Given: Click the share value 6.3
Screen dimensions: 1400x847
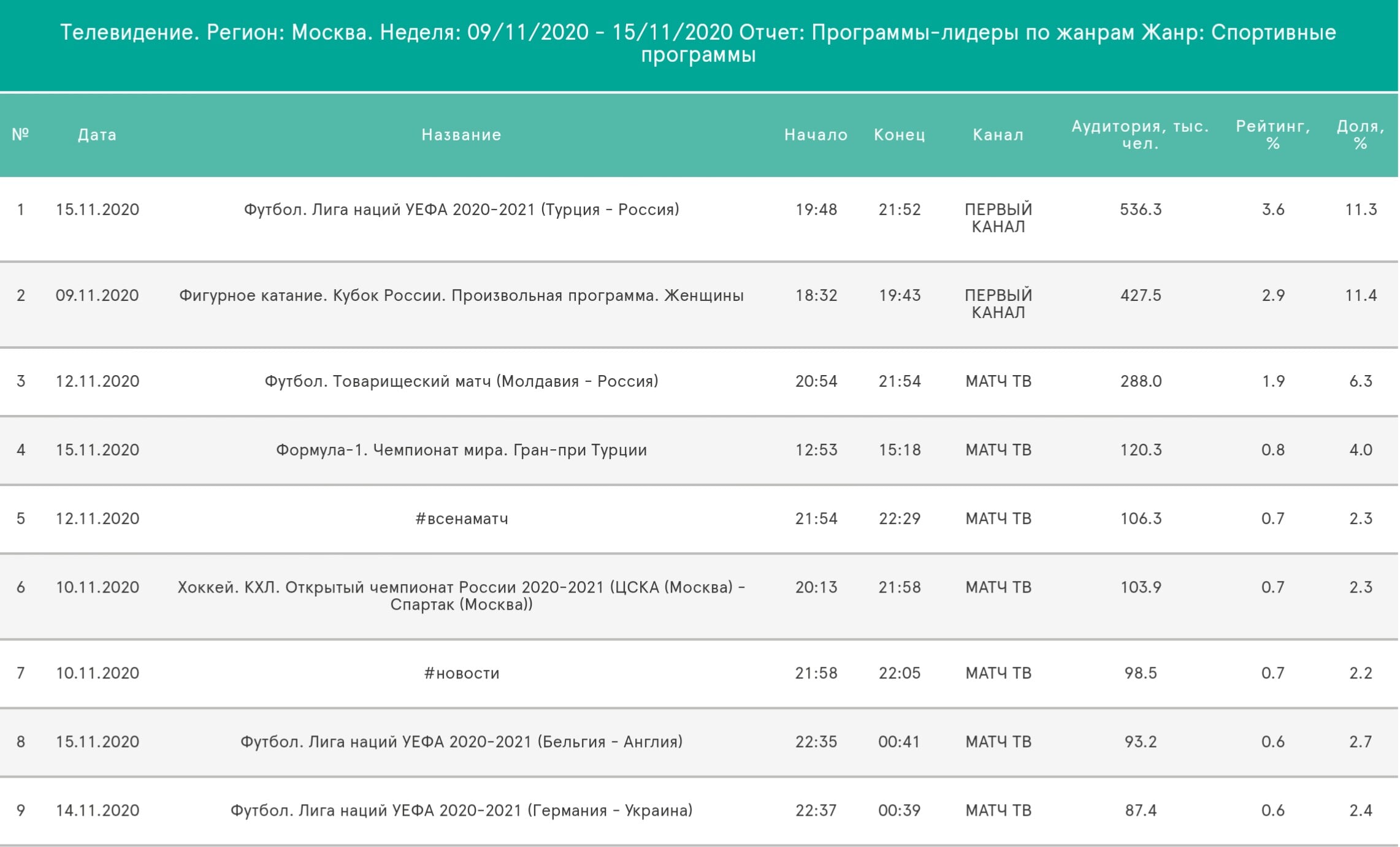Looking at the screenshot, I should pos(1361,381).
